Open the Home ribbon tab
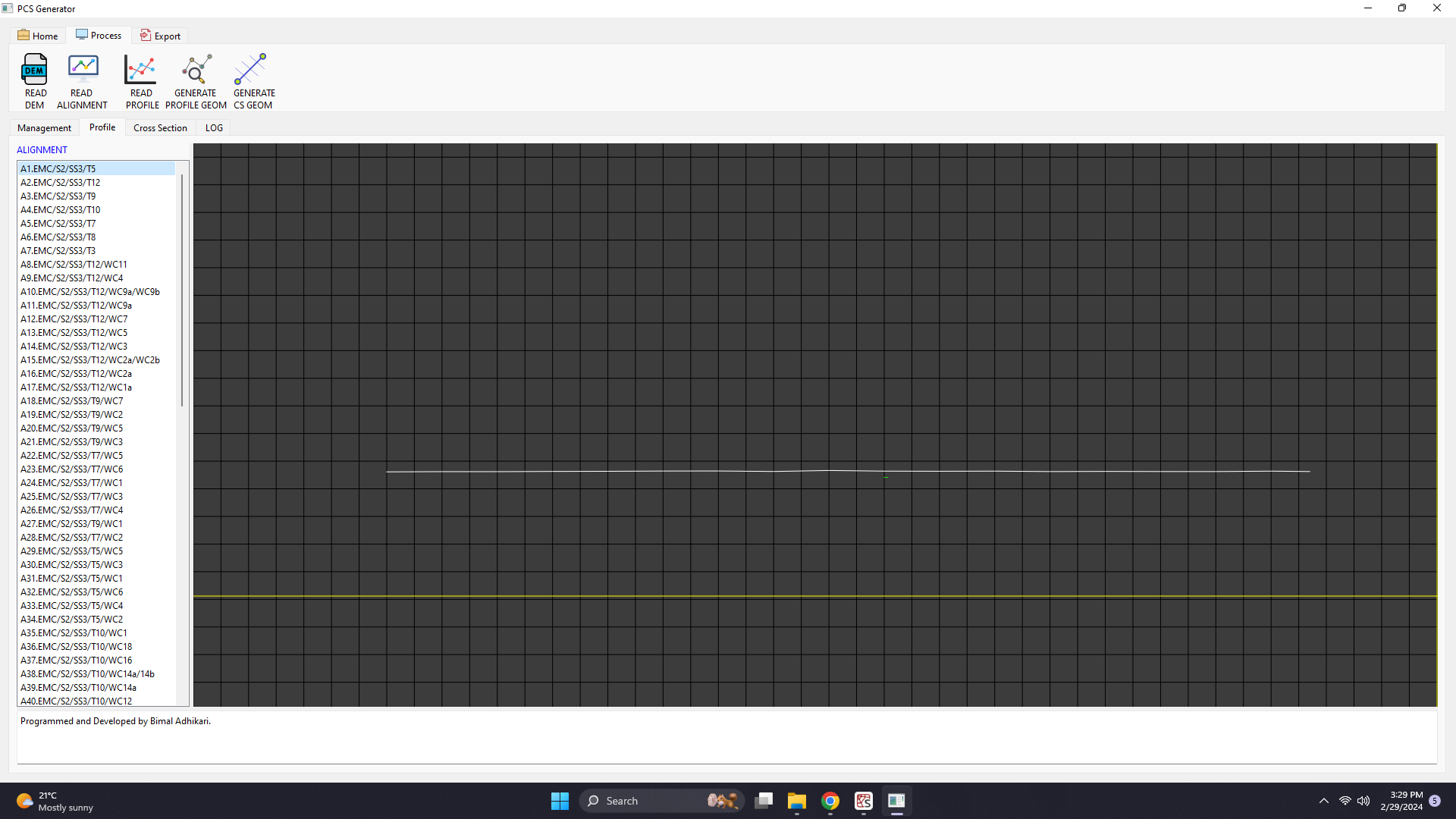 coord(38,36)
